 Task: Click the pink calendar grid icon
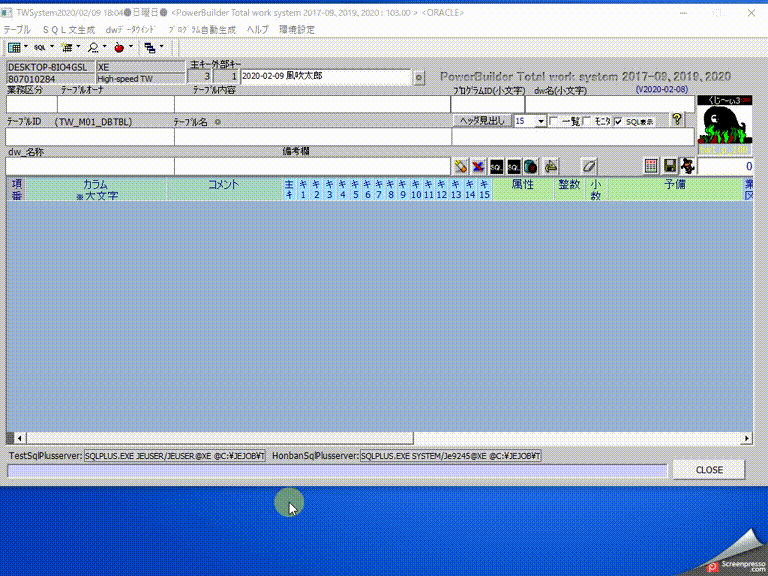pos(651,166)
